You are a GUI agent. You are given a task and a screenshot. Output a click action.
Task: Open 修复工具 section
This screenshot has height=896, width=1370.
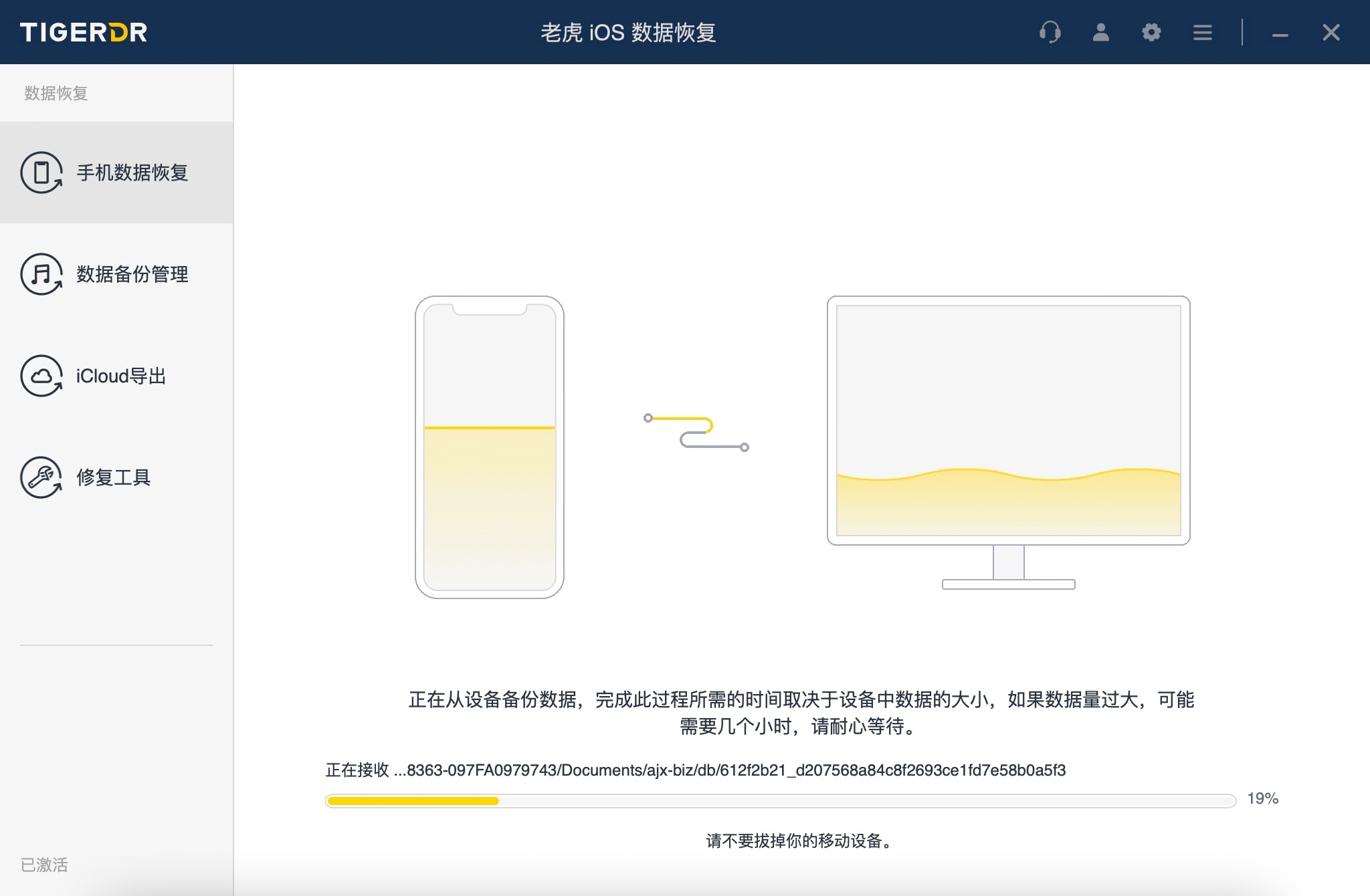click(114, 477)
